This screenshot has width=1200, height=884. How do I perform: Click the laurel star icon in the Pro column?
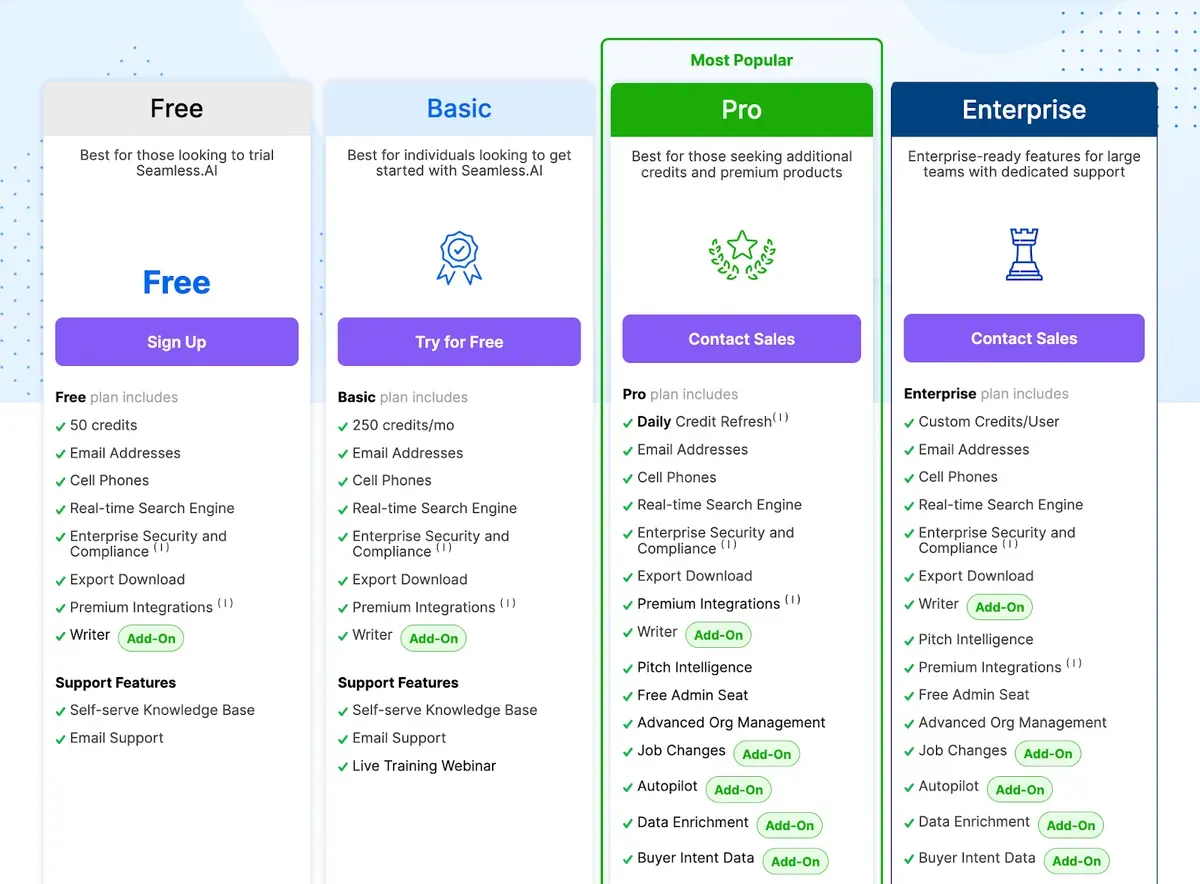pyautogui.click(x=741, y=255)
